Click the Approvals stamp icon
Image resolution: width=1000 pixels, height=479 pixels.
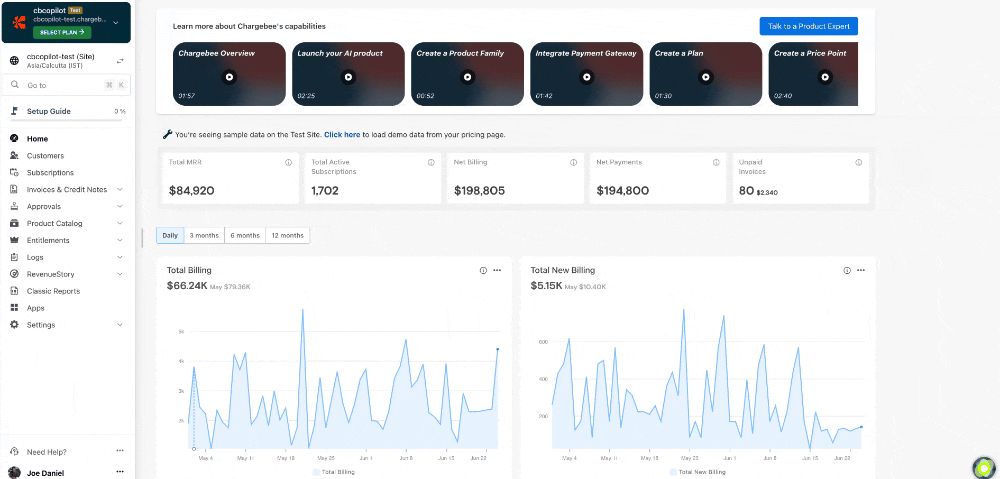14,207
